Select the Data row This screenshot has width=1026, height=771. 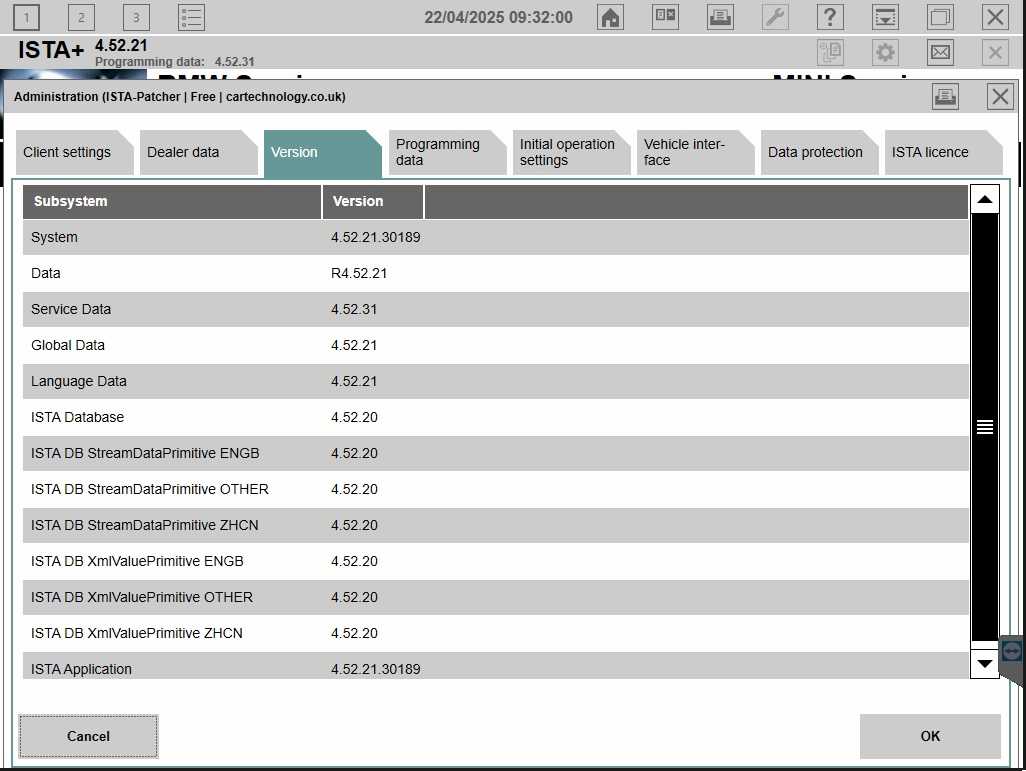[x=495, y=274]
